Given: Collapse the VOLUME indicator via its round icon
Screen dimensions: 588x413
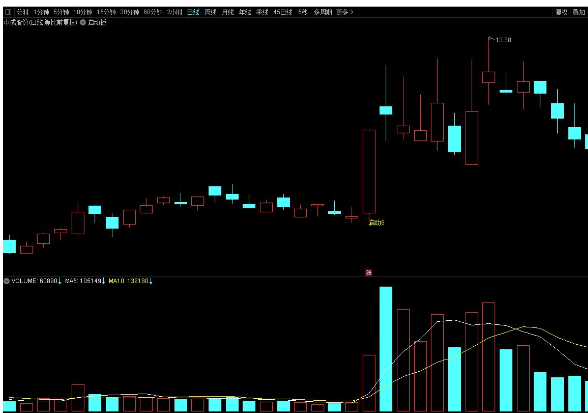Looking at the screenshot, I should point(6,281).
